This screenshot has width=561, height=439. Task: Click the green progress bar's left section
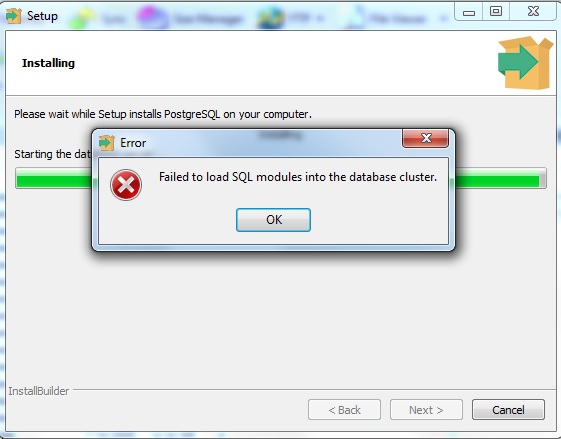point(53,178)
